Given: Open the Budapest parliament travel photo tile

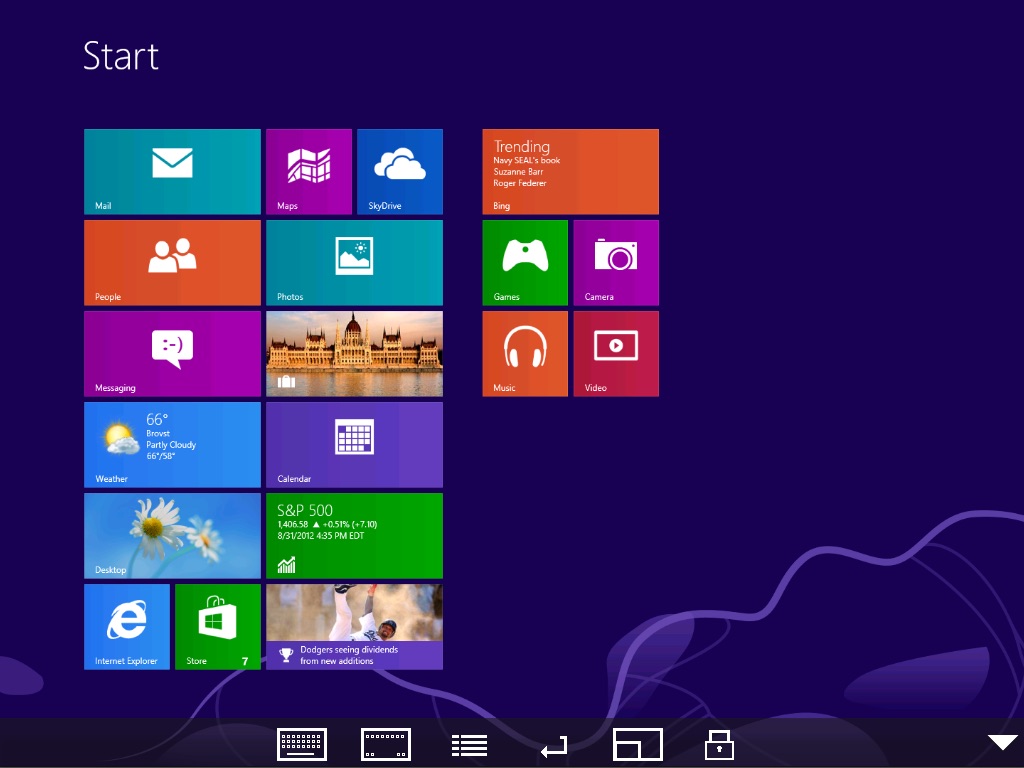Looking at the screenshot, I should pos(355,353).
